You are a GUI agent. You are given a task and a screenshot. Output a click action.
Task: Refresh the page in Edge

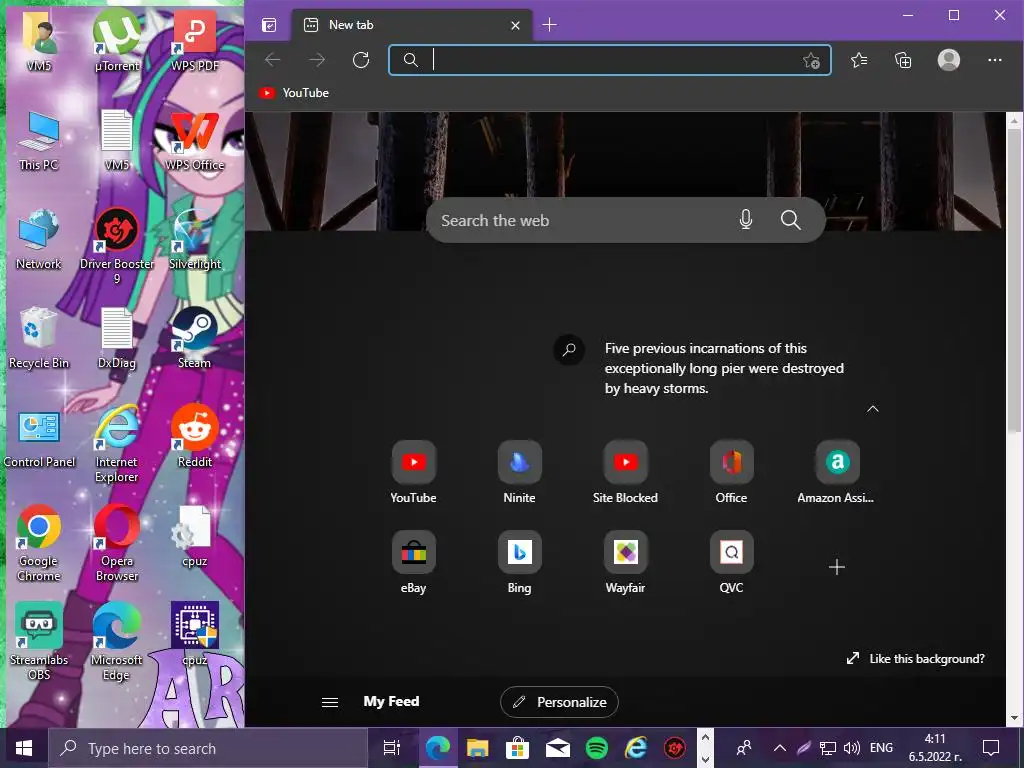(360, 60)
